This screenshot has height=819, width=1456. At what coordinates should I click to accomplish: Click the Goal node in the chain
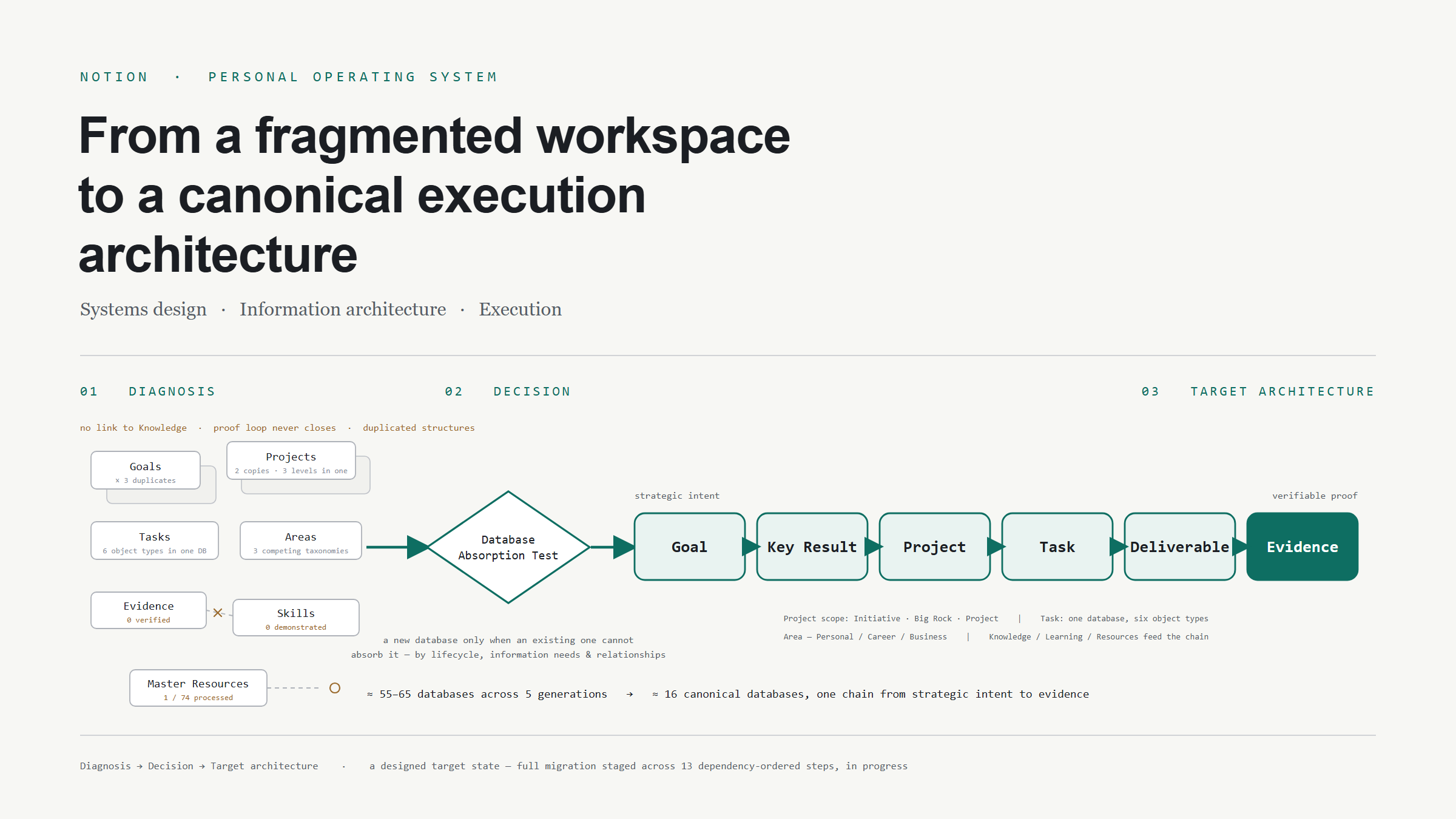coord(690,547)
